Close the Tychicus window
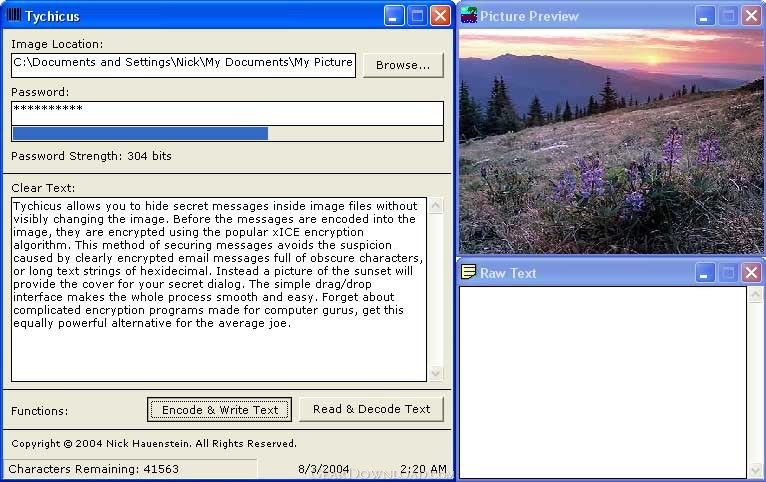Screen dimensions: 766x482 [x=440, y=16]
